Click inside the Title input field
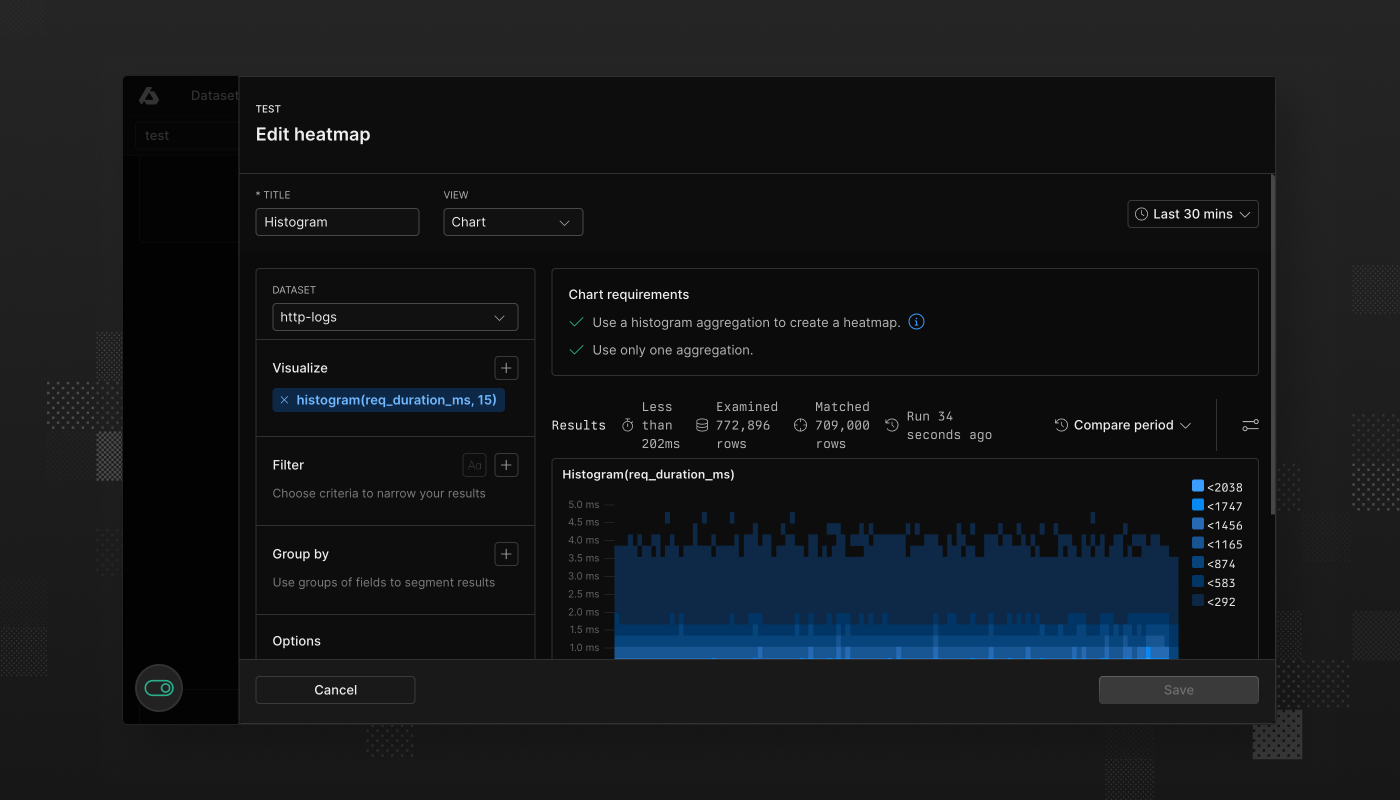This screenshot has height=800, width=1400. (337, 221)
